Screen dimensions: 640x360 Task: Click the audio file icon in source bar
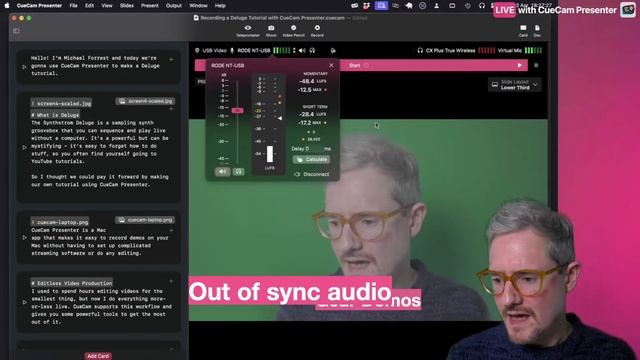[333, 51]
